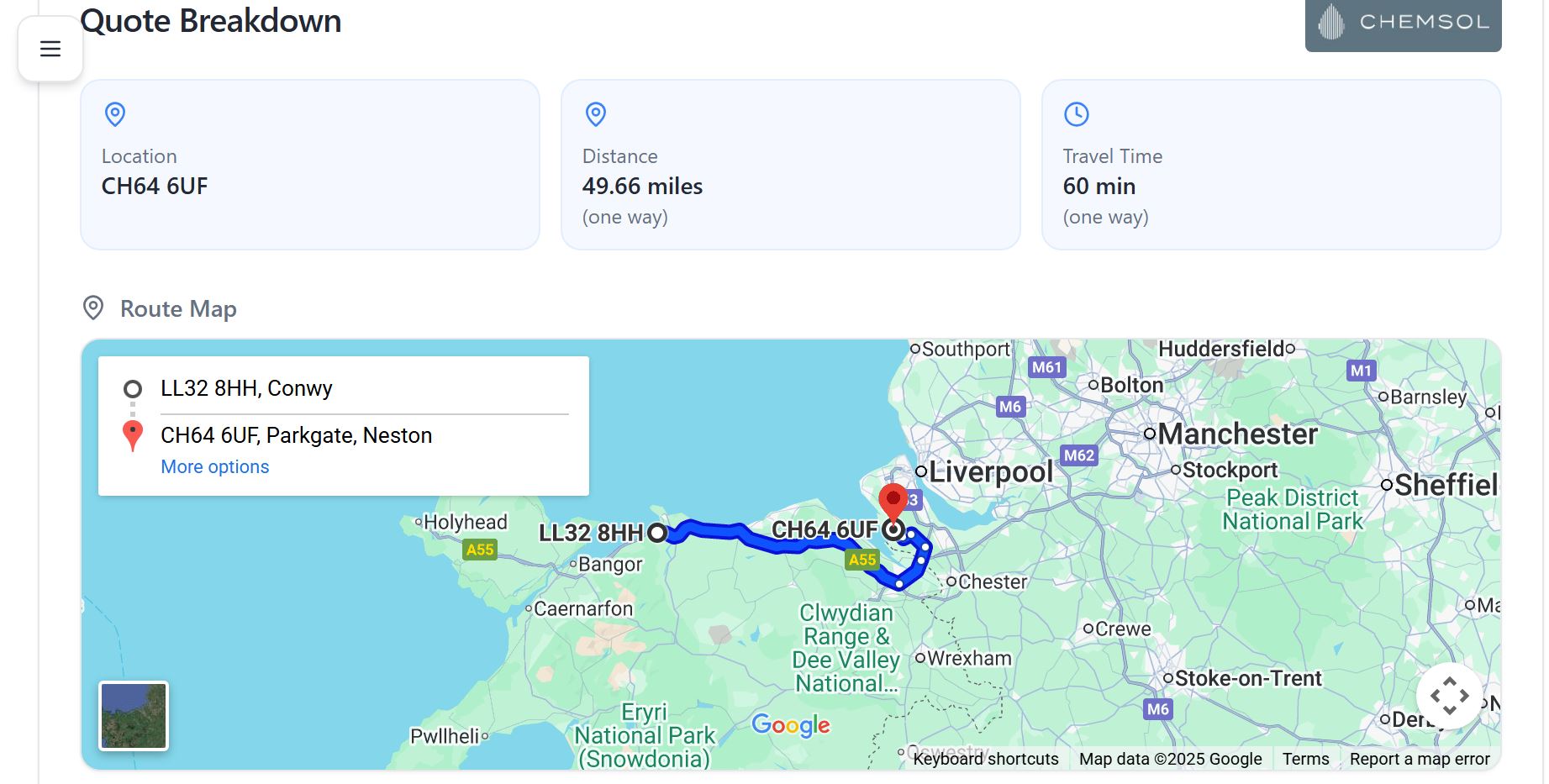Click the Quote Breakdown heading
The height and width of the screenshot is (784, 1549).
(209, 22)
